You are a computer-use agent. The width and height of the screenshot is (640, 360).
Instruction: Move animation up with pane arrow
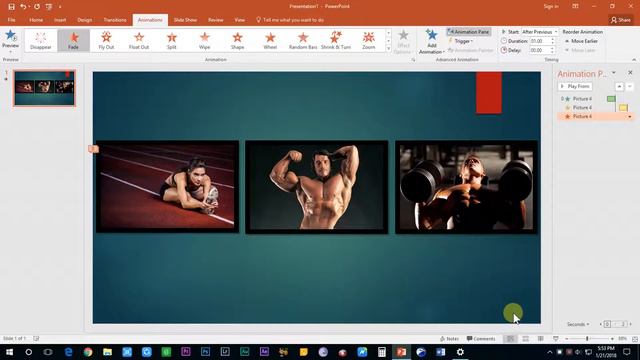pos(619,87)
